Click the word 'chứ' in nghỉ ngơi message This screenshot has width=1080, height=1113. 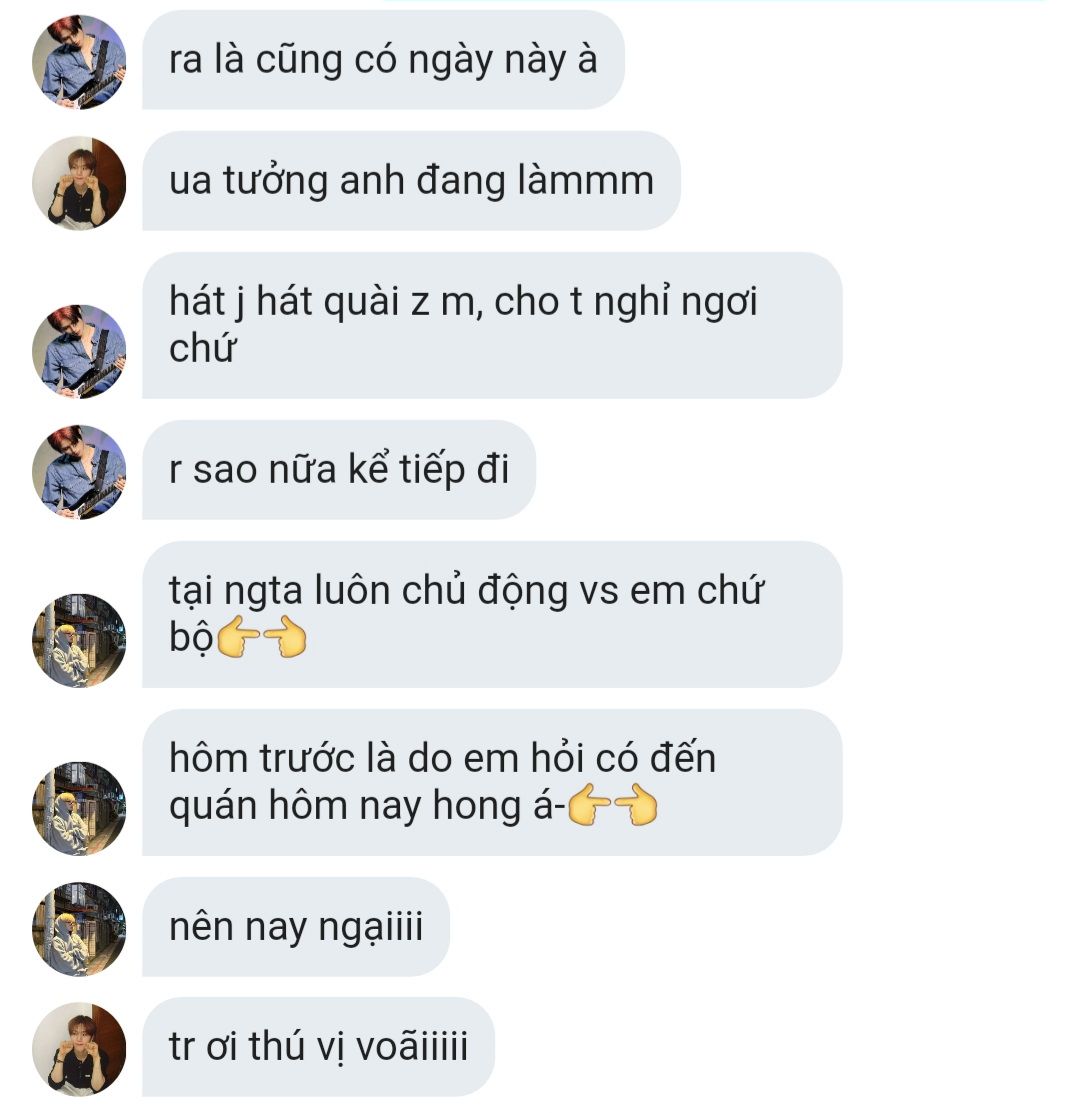coord(202,348)
